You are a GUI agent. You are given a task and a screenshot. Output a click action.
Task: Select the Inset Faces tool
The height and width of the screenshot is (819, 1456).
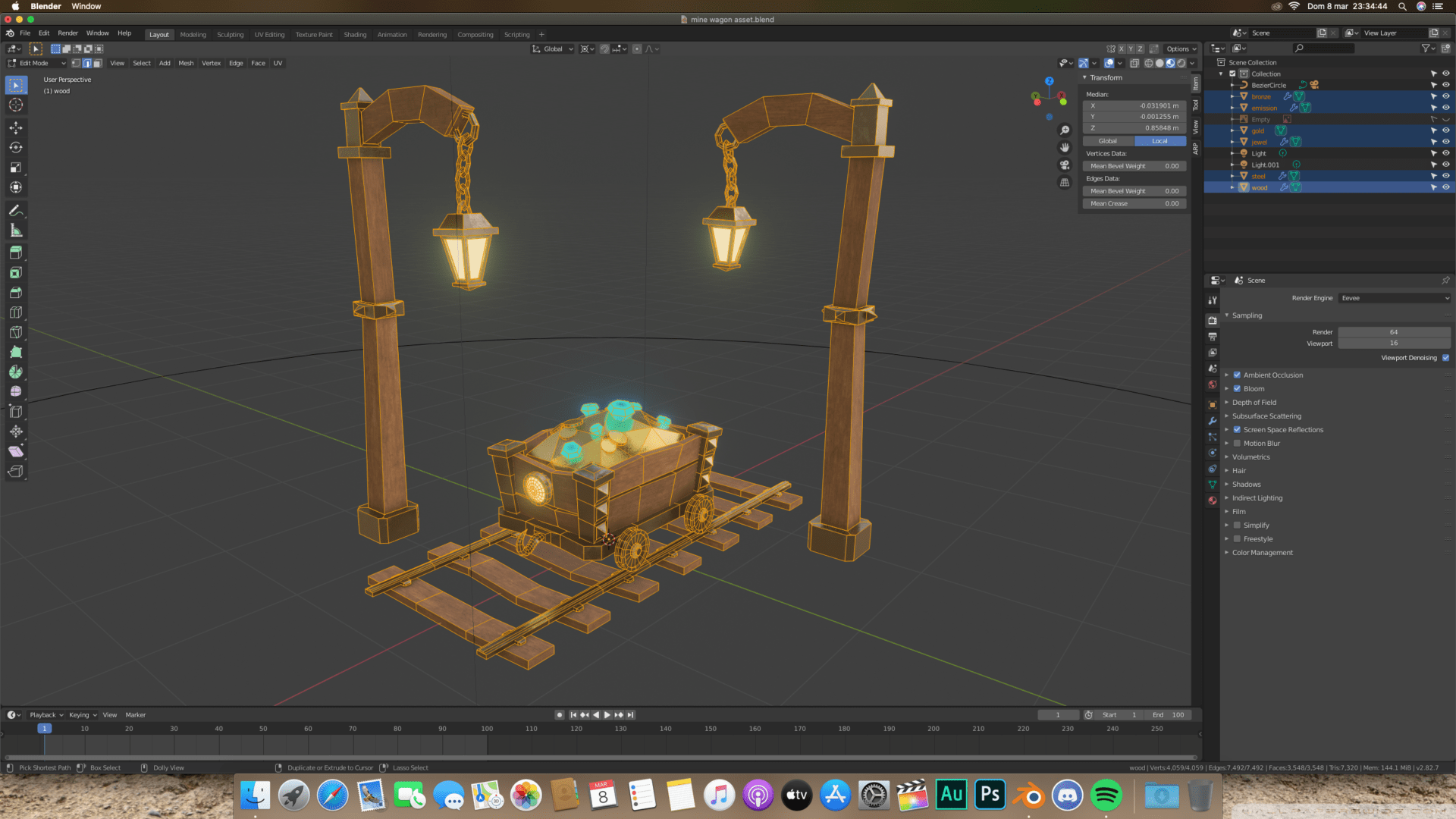pos(16,273)
